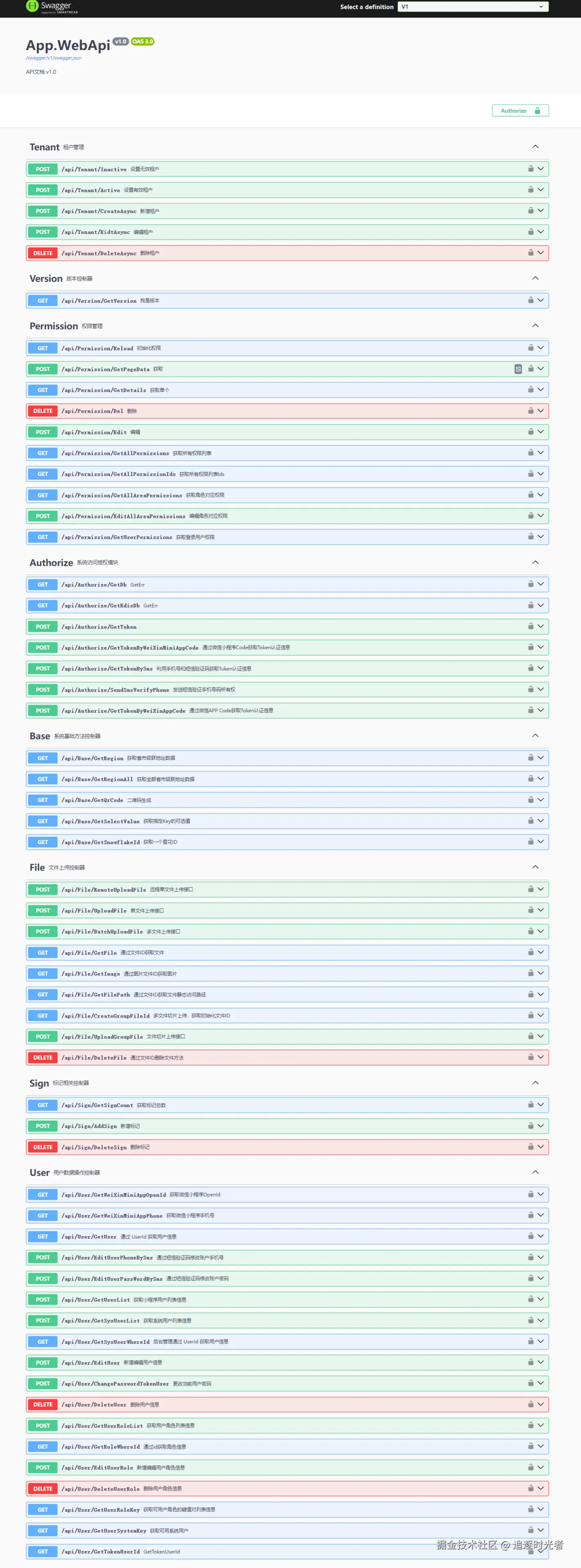Open the /swagger/v1/swagger.json link
Viewport: 581px width, 1568px height.
54,58
